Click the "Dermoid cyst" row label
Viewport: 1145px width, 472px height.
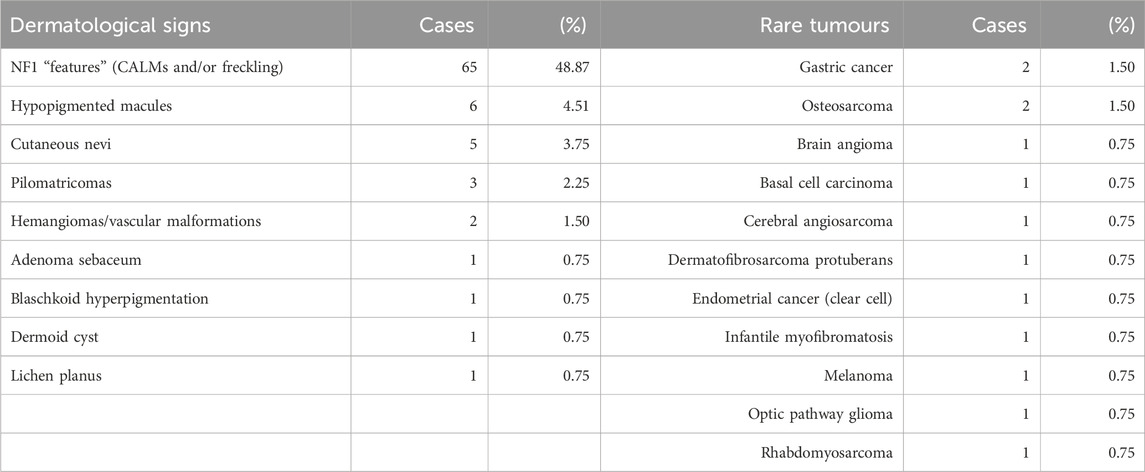point(55,338)
